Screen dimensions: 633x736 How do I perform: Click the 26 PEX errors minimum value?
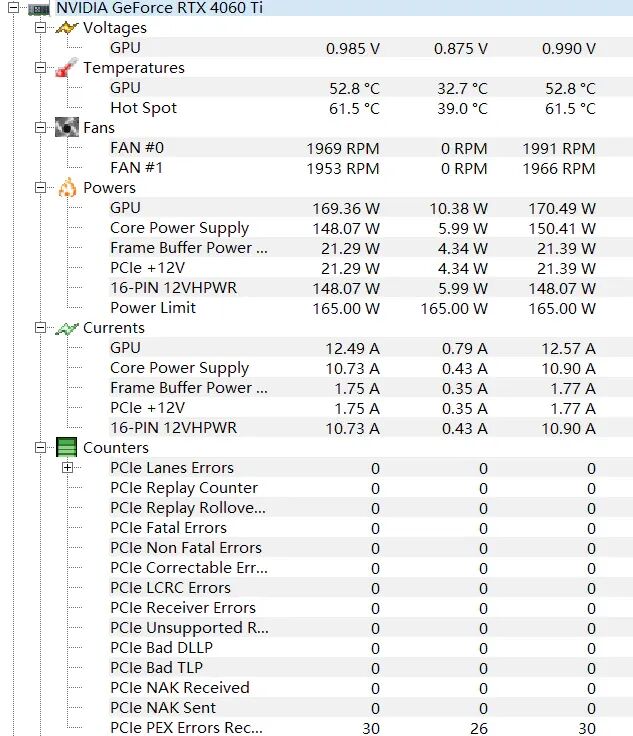coord(479,728)
